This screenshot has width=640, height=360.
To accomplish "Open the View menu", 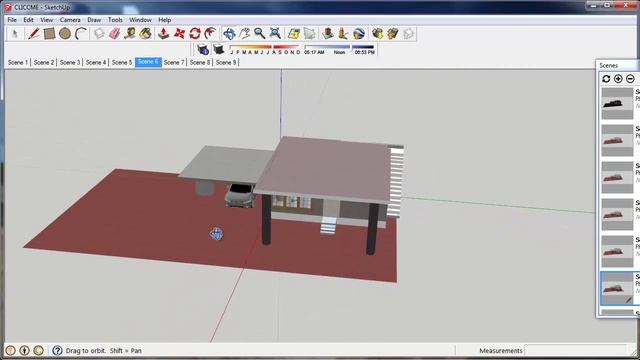I will (47, 20).
